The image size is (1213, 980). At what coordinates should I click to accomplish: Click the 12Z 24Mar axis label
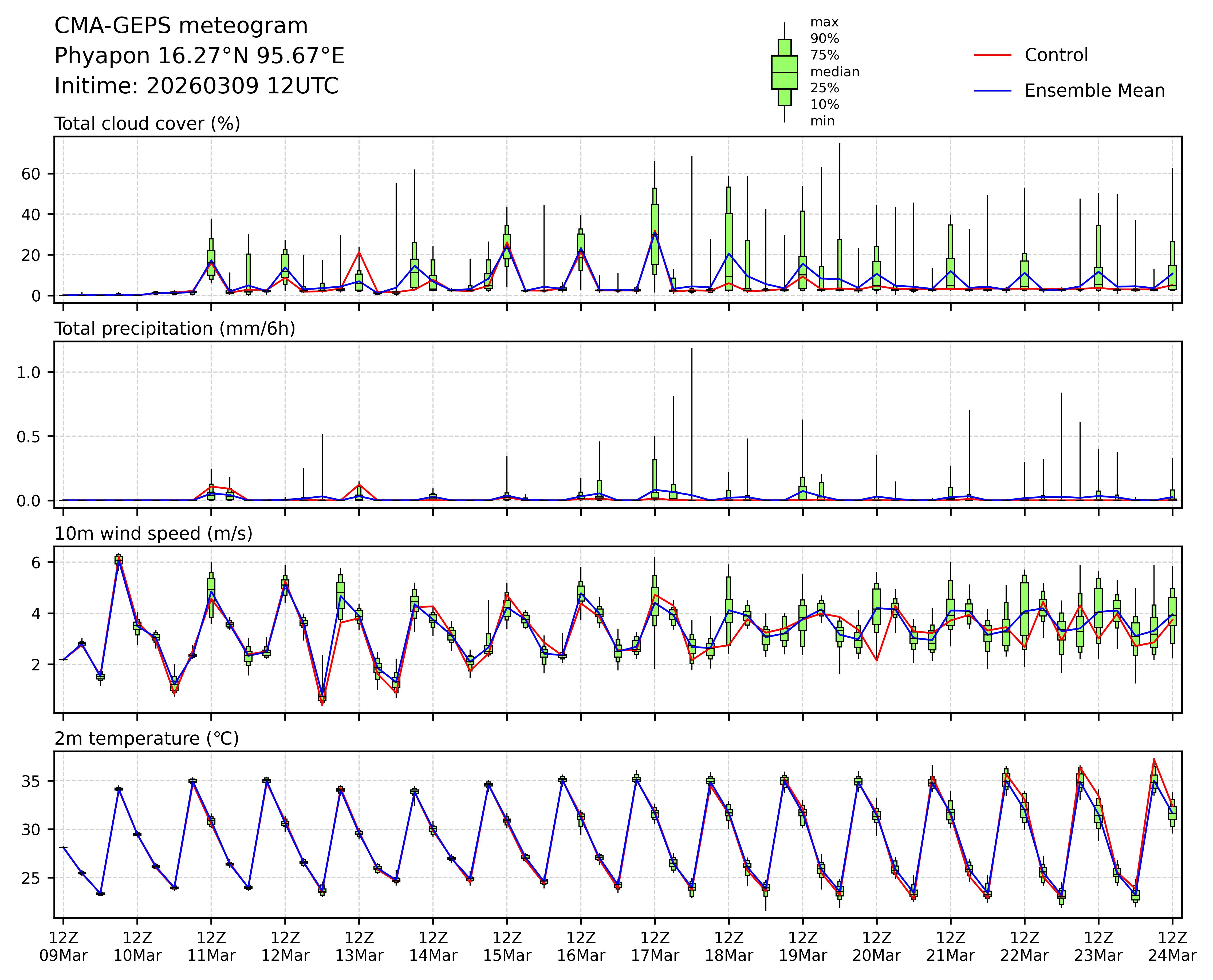coord(1172,946)
